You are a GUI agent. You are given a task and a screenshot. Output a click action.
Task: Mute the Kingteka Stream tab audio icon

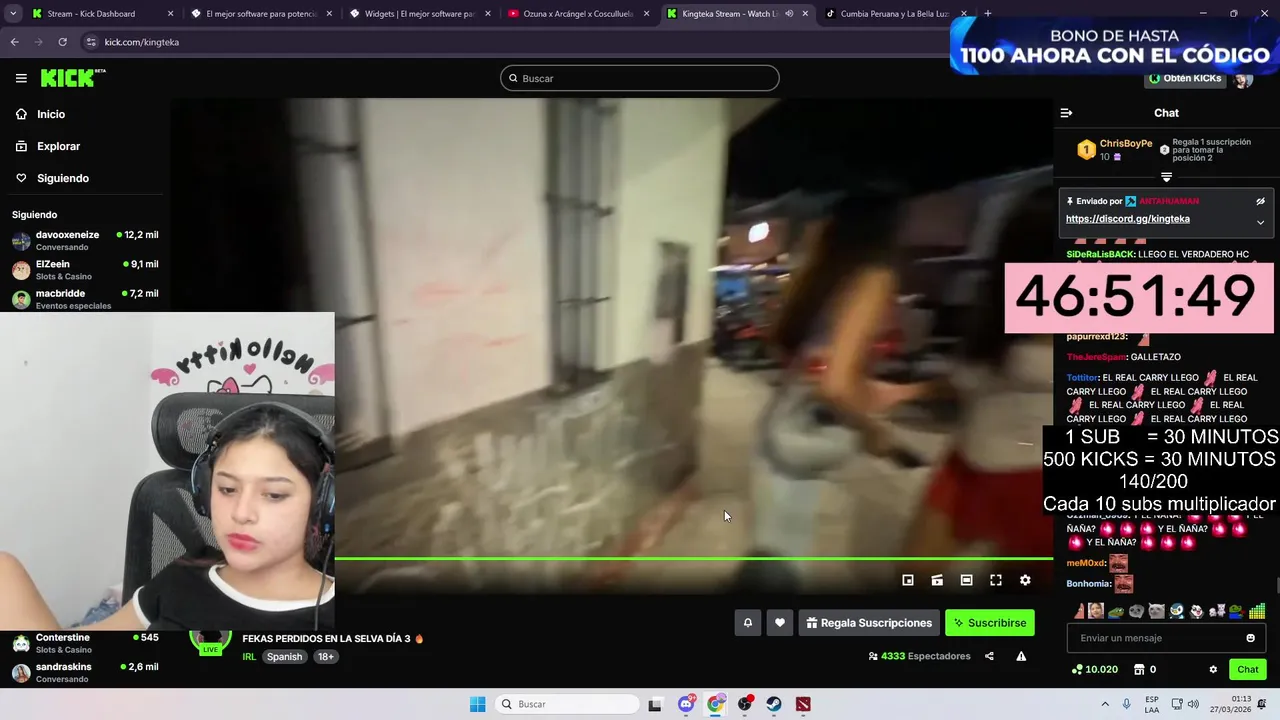click(x=789, y=14)
